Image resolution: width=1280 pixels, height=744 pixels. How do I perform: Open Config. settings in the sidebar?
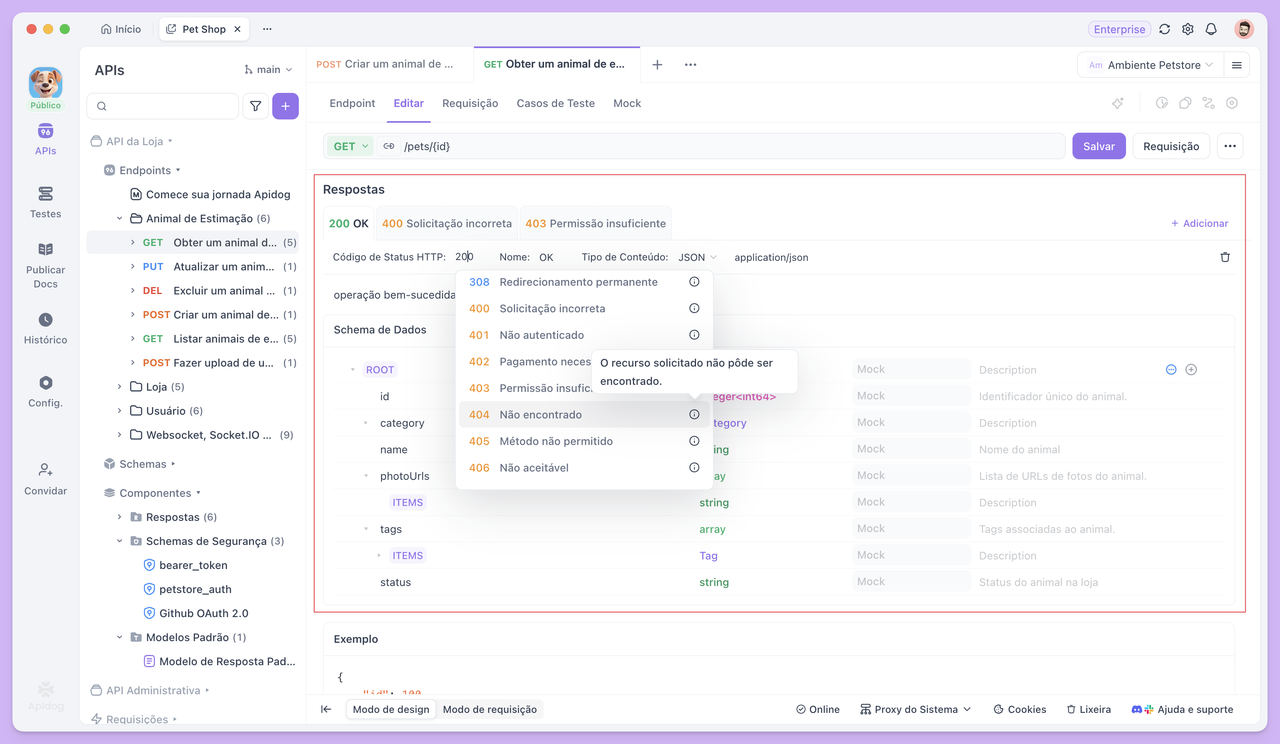pos(45,391)
